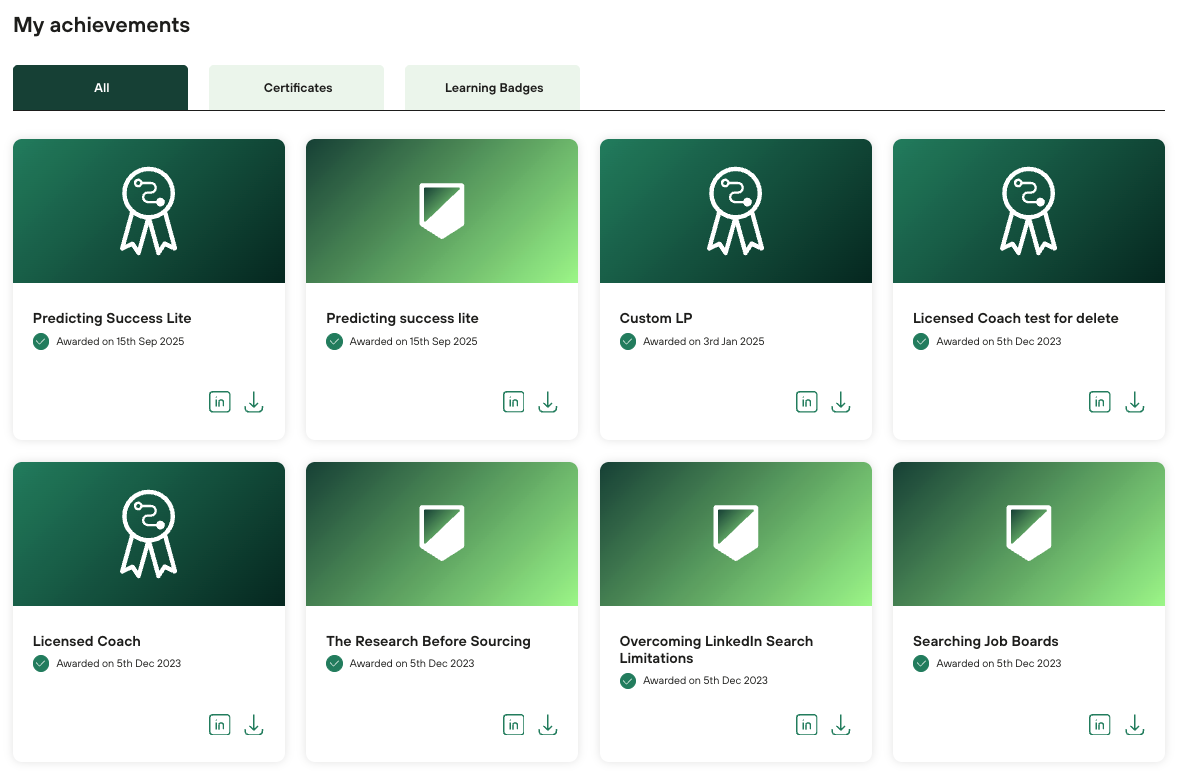This screenshot has width=1183, height=771.
Task: Download the Predicting Success Lite certificate
Action: click(254, 402)
